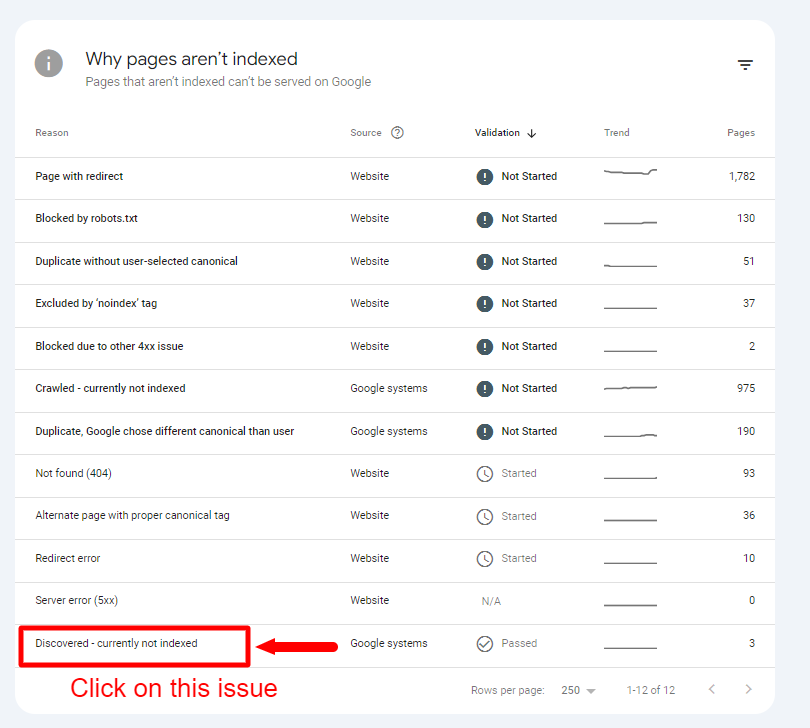Click exclamation icon in Google chose different canonical row

485,431
